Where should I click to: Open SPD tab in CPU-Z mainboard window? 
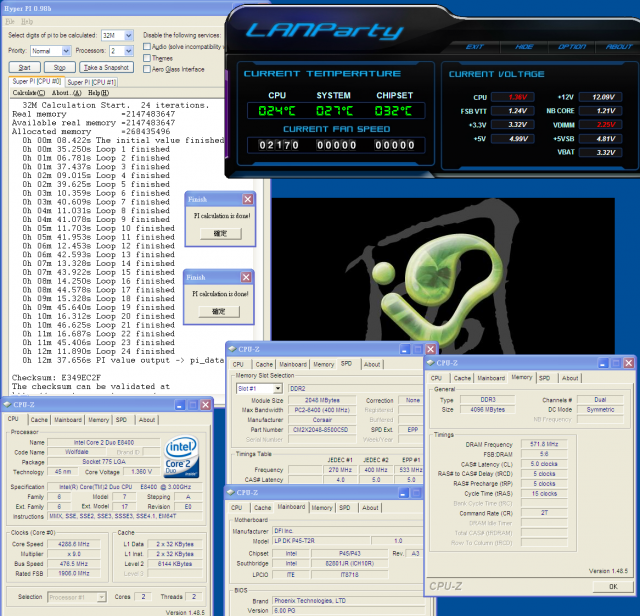pos(344,507)
